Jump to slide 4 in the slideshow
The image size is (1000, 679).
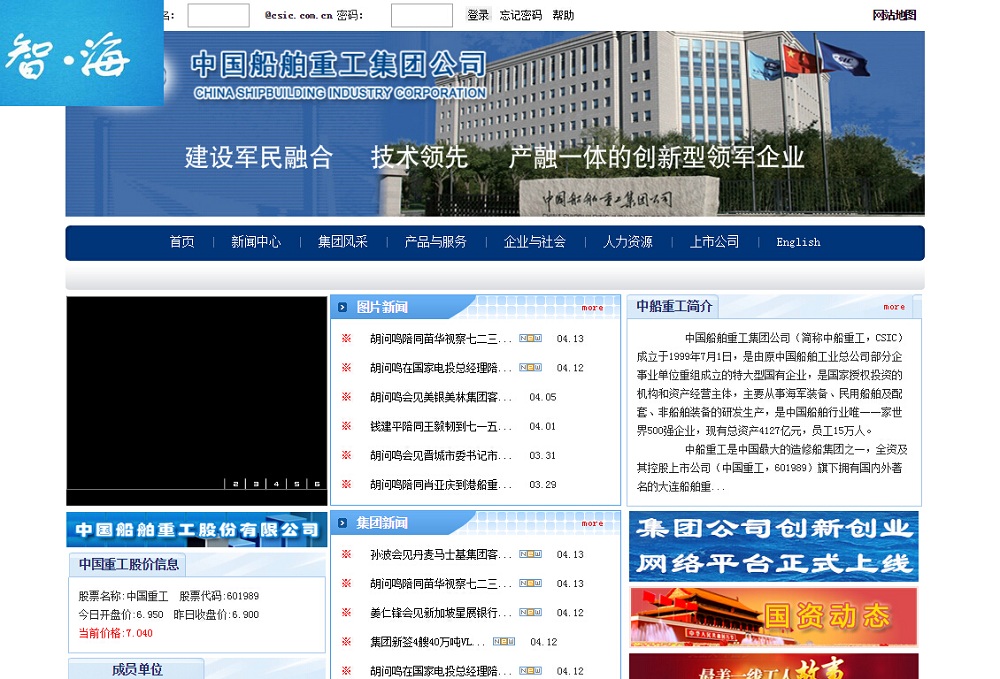click(x=276, y=484)
